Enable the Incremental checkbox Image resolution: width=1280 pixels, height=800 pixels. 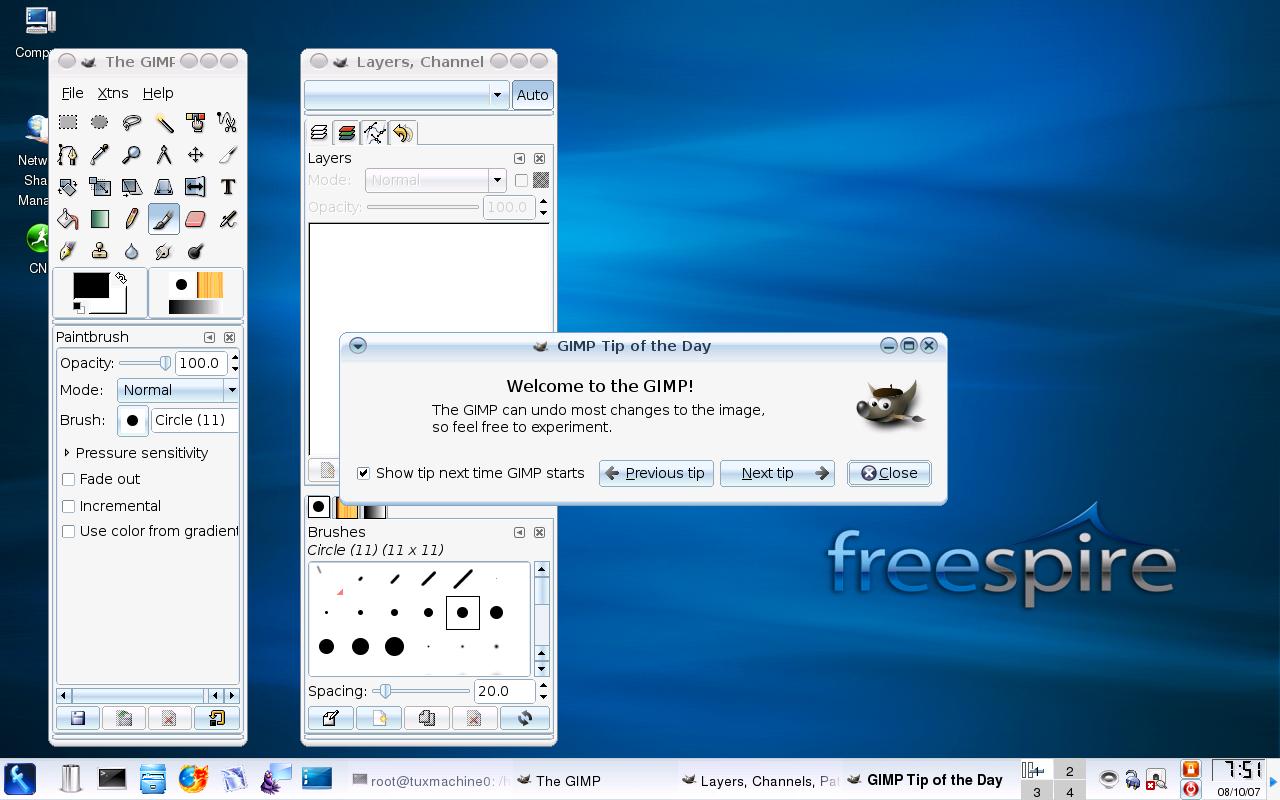point(69,506)
